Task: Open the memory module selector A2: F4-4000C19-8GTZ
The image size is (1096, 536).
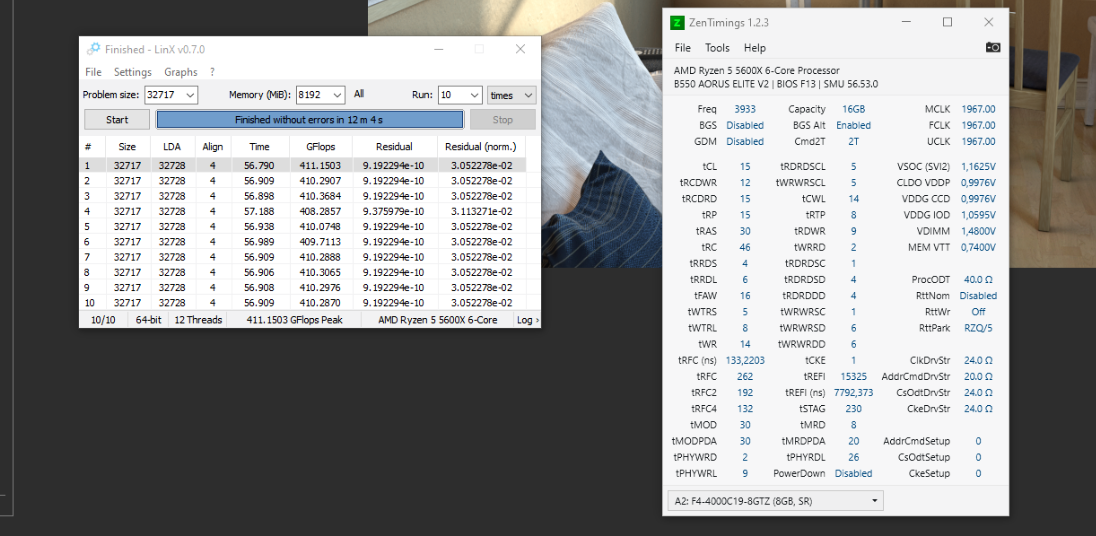Action: (775, 500)
